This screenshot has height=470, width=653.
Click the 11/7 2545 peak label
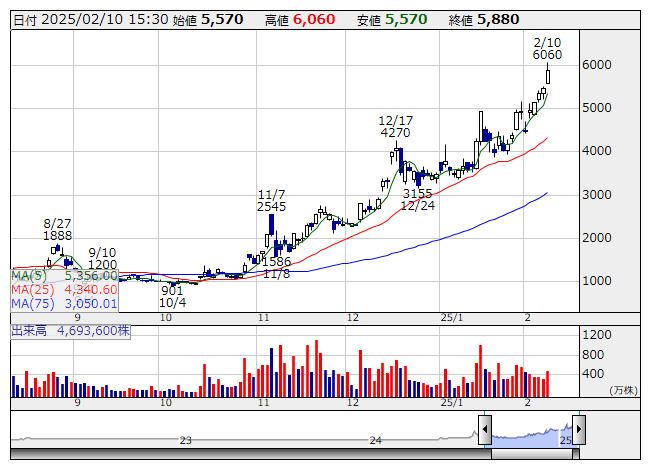[272, 201]
